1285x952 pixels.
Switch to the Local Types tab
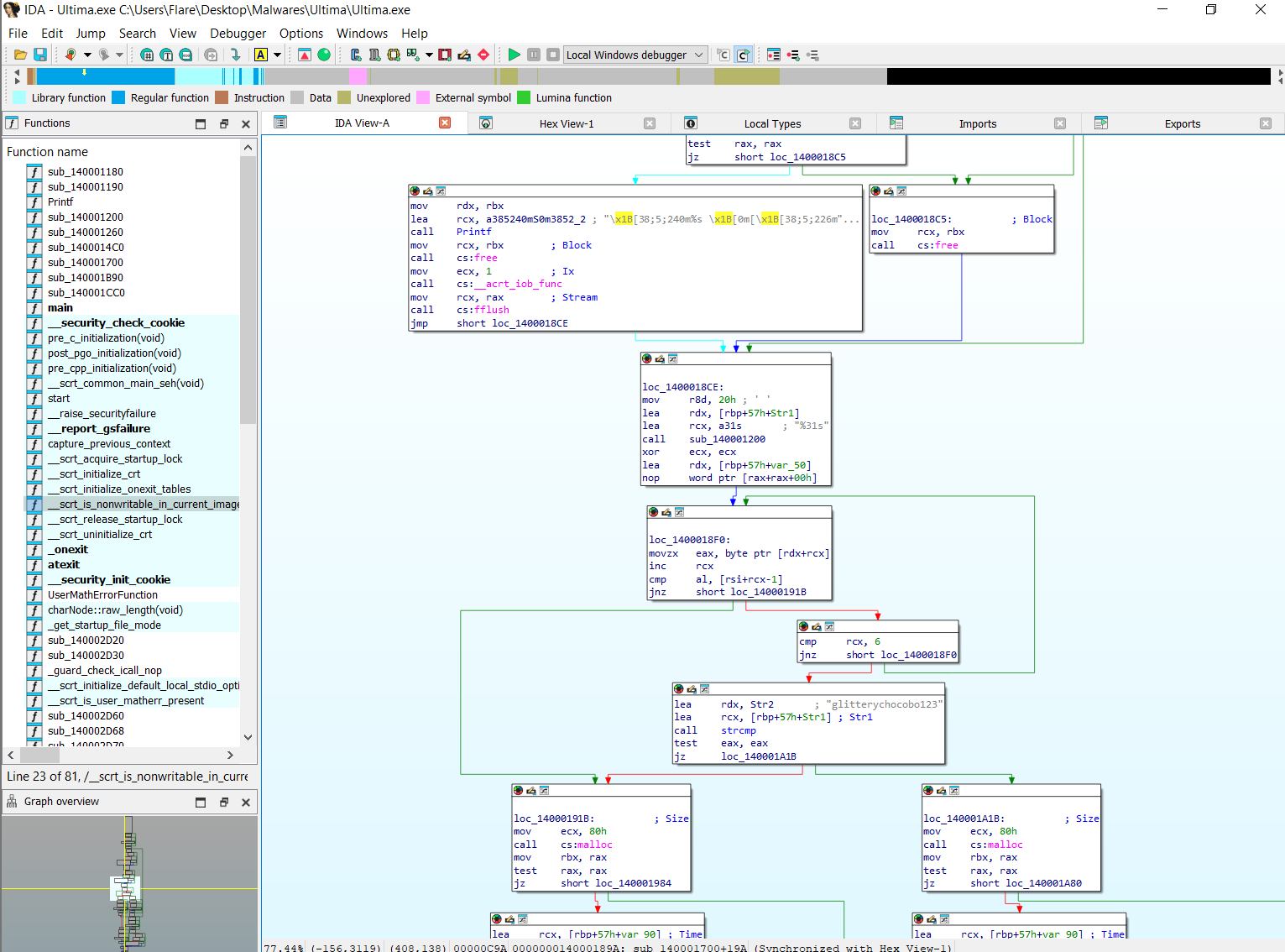[772, 123]
